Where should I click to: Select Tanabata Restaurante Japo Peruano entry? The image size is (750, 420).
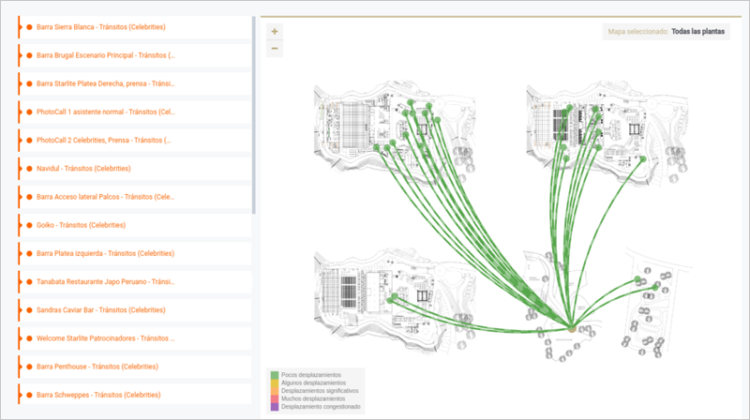(x=105, y=282)
